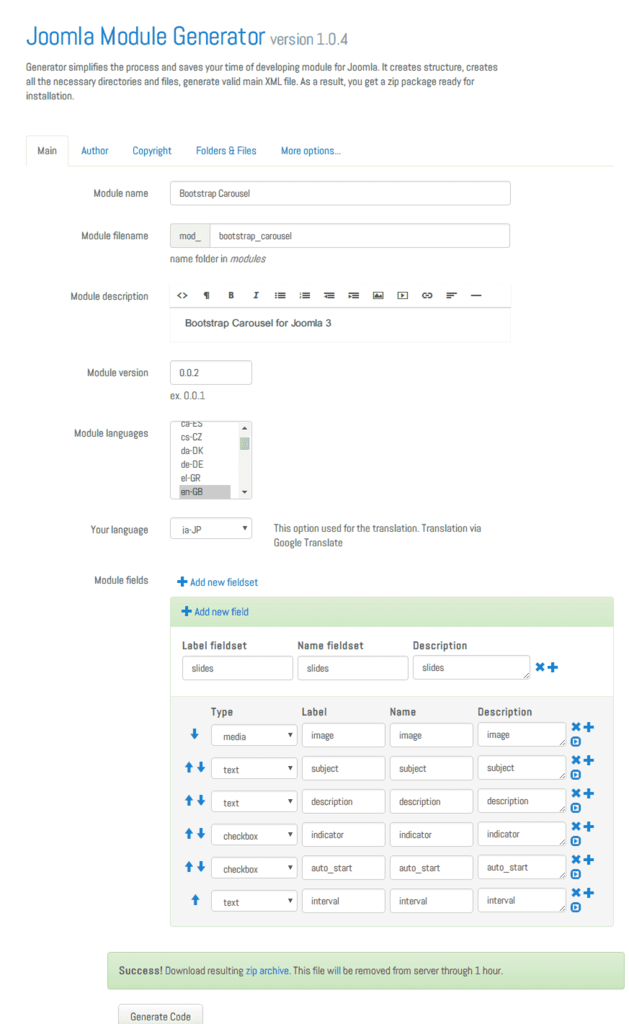Open text alignment icon in editor toolbar
This screenshot has height=1024, width=629.
[451, 295]
